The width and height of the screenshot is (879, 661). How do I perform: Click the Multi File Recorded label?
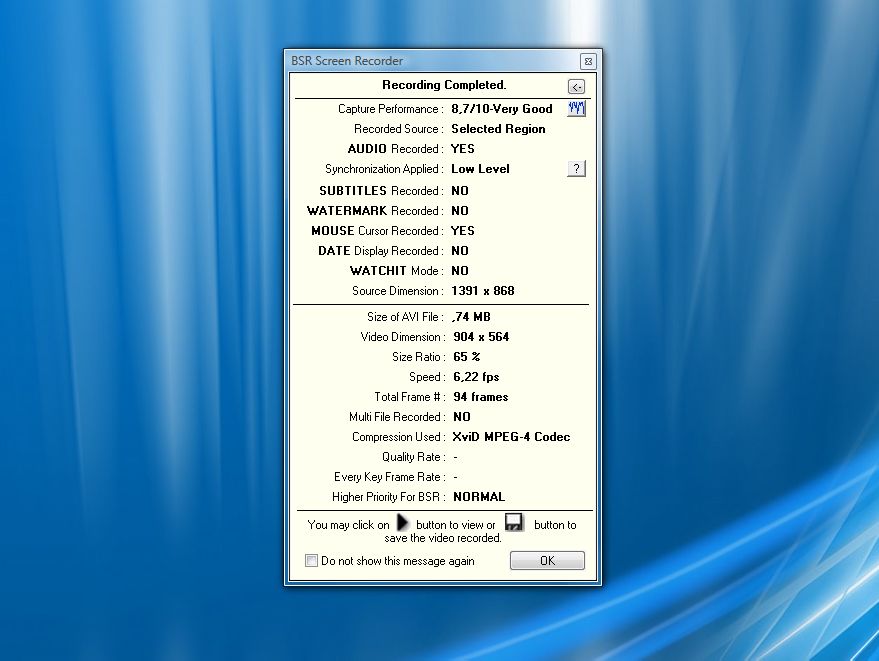pyautogui.click(x=397, y=417)
